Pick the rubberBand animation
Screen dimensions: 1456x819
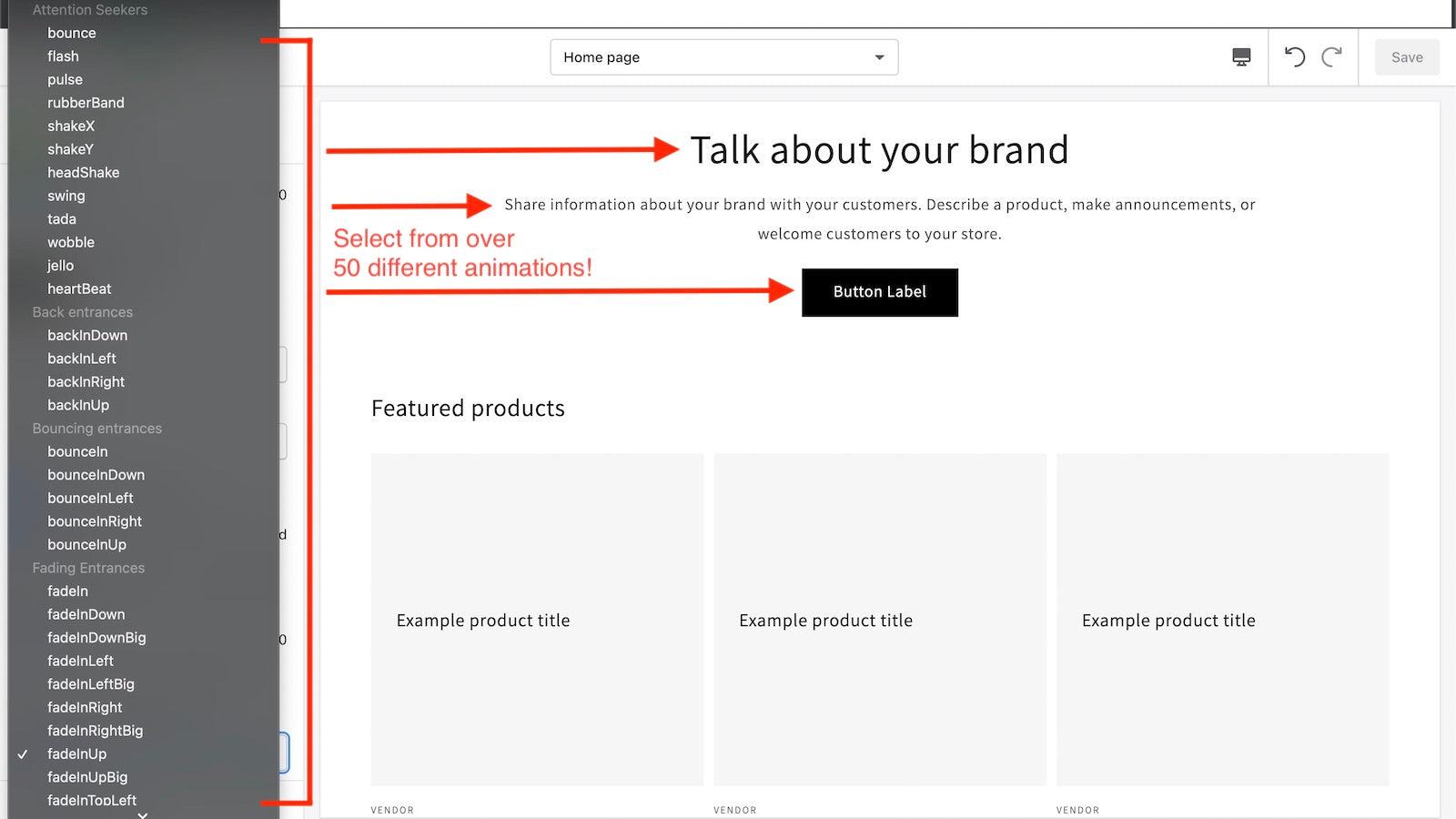(x=86, y=103)
